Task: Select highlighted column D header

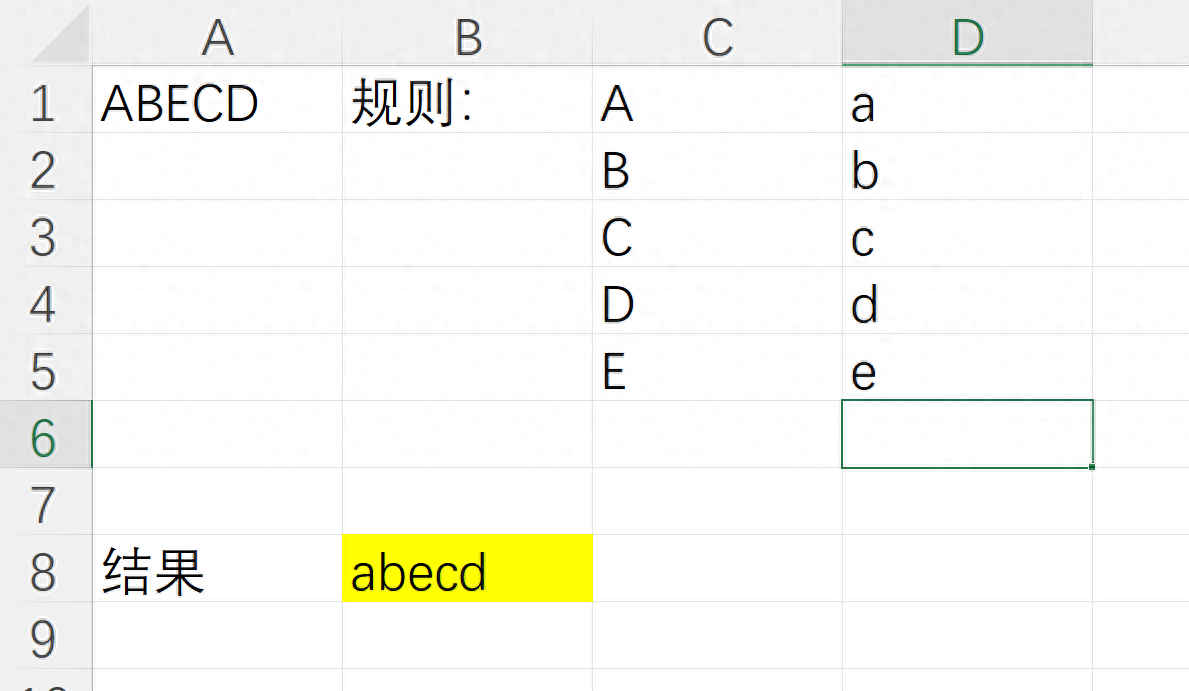Action: coord(967,35)
